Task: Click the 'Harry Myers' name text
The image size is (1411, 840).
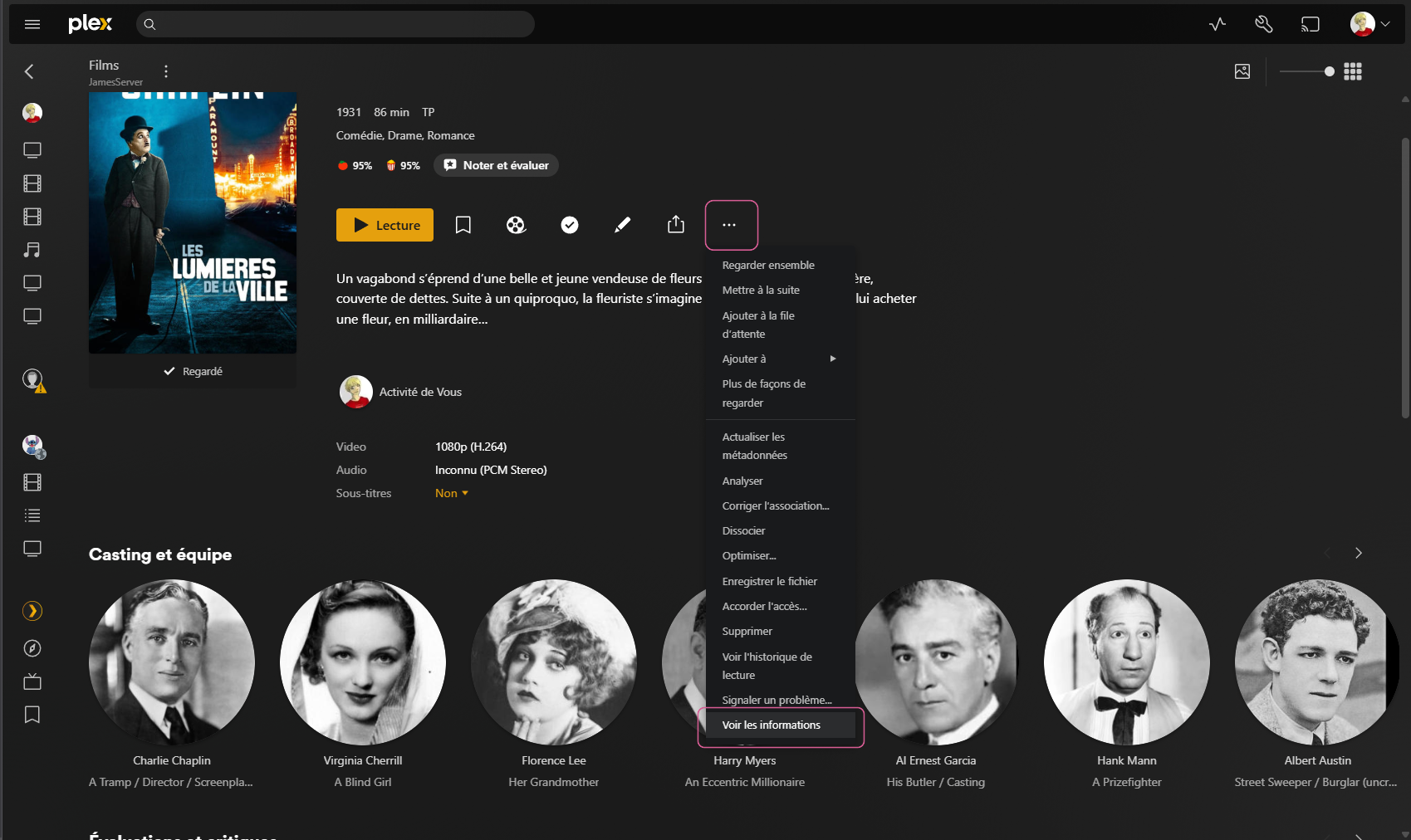Action: (745, 760)
